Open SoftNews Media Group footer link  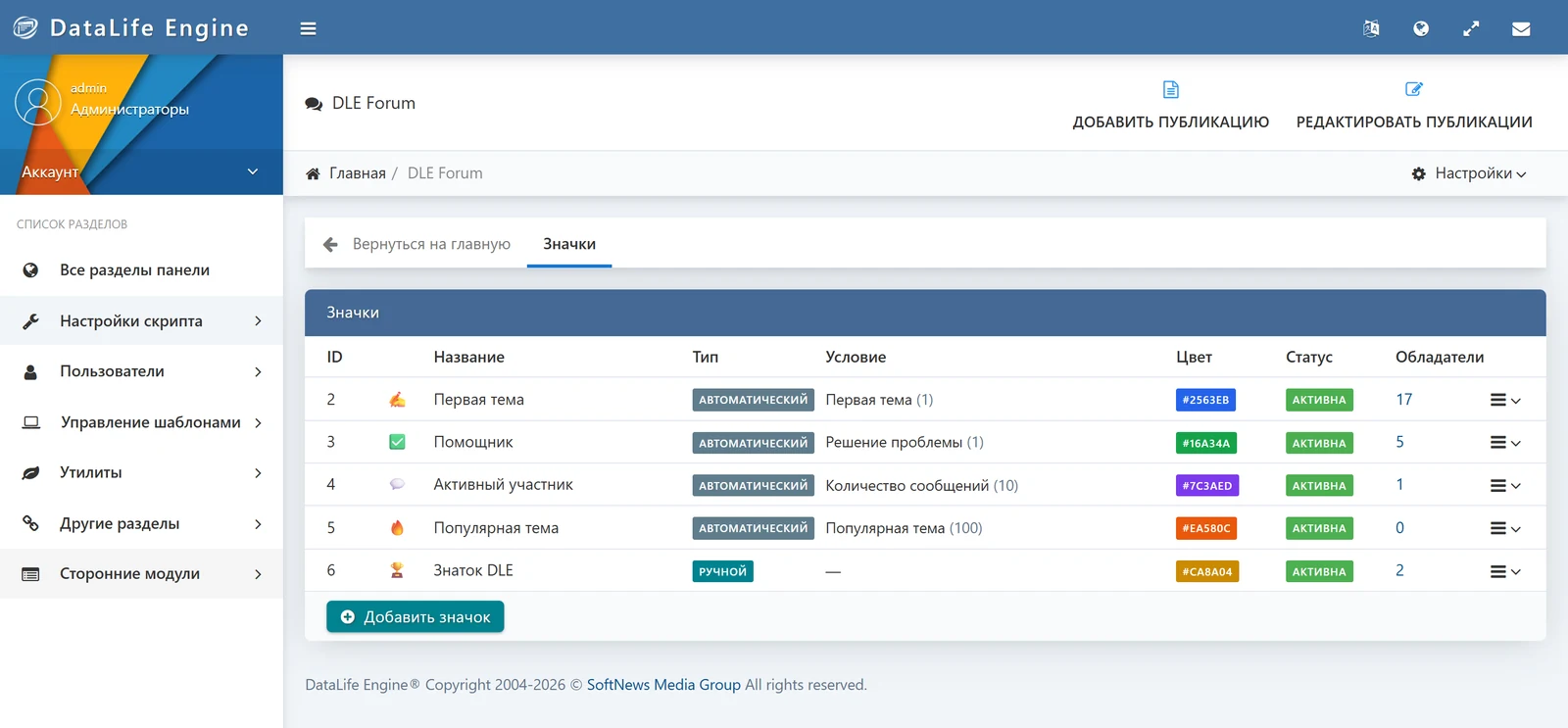click(x=663, y=685)
